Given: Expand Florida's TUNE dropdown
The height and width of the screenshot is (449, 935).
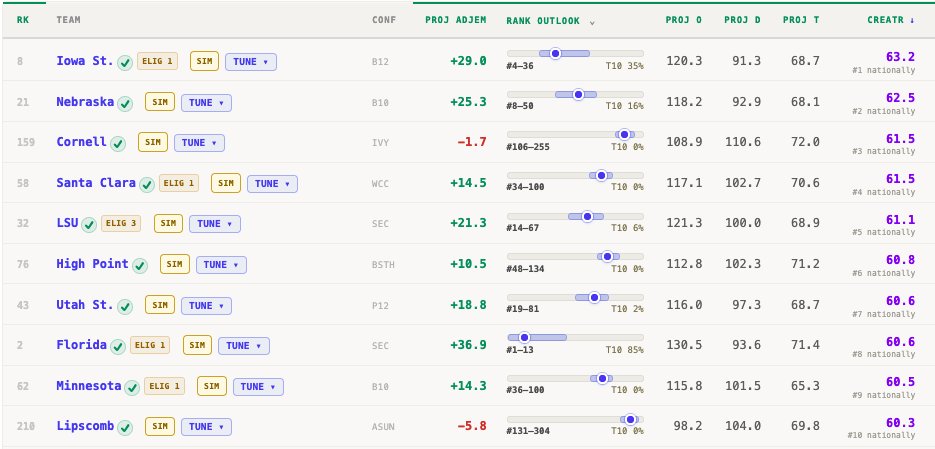Looking at the screenshot, I should click(x=244, y=345).
